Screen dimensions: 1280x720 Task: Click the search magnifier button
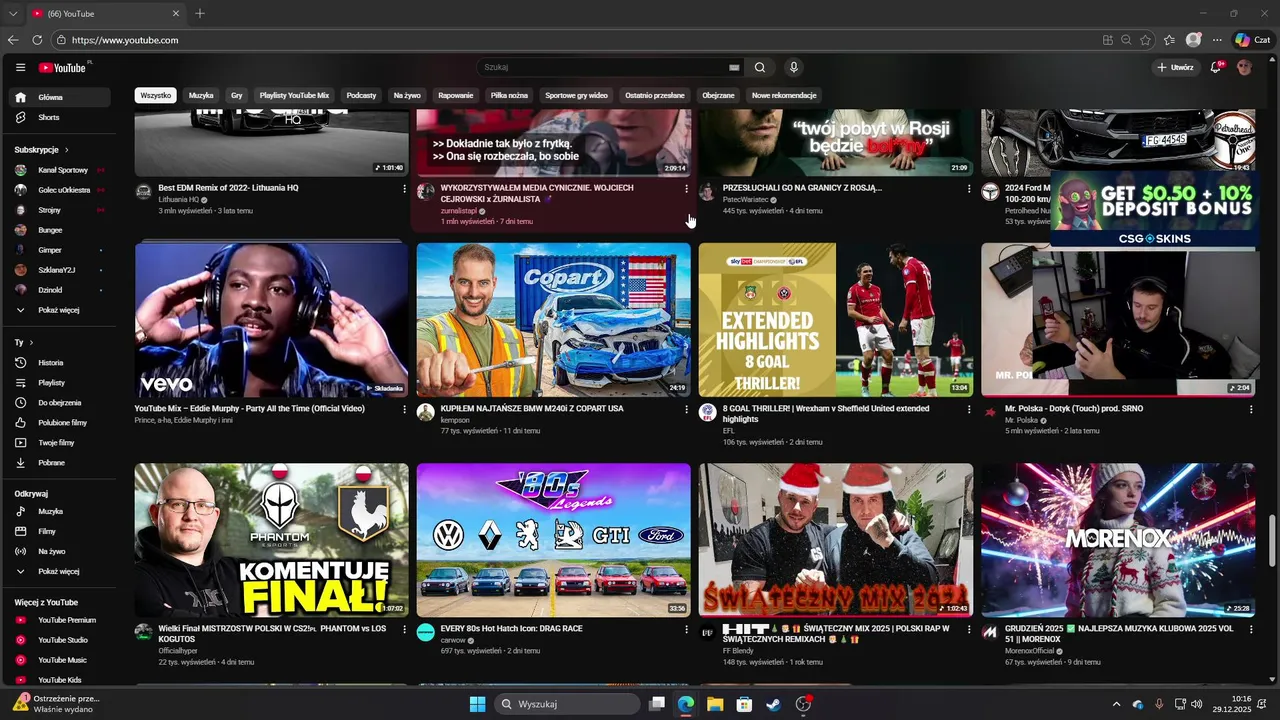[x=760, y=67]
